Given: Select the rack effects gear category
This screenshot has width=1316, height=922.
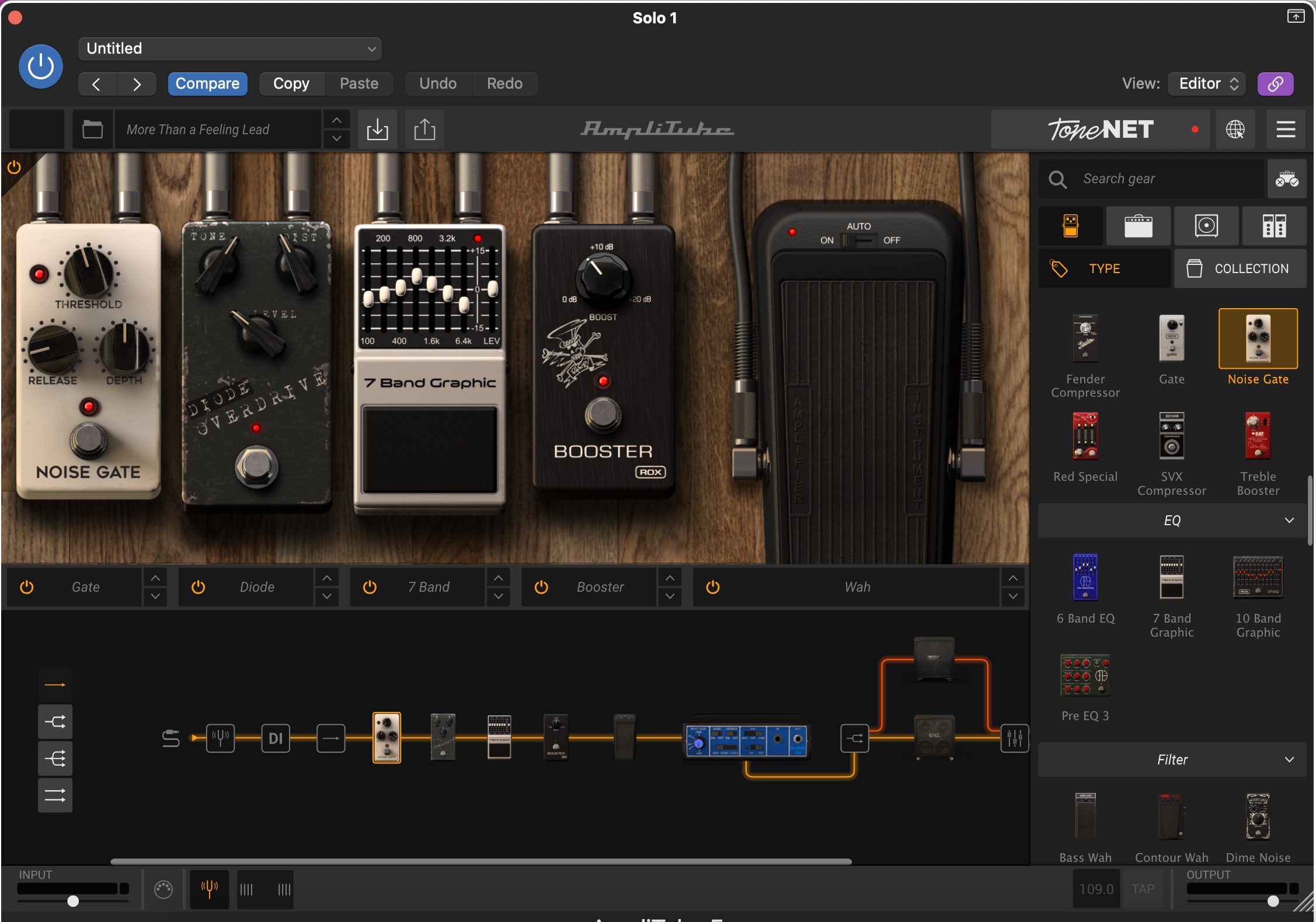Looking at the screenshot, I should 1275,225.
